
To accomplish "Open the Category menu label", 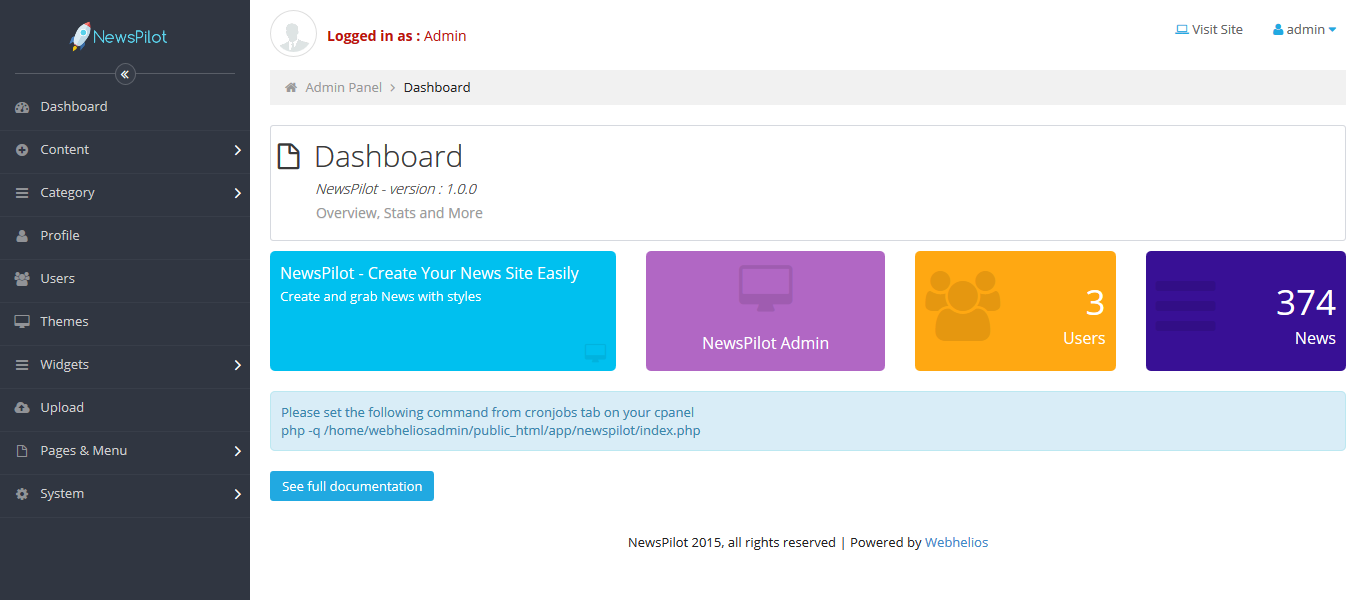I will click(x=68, y=193).
